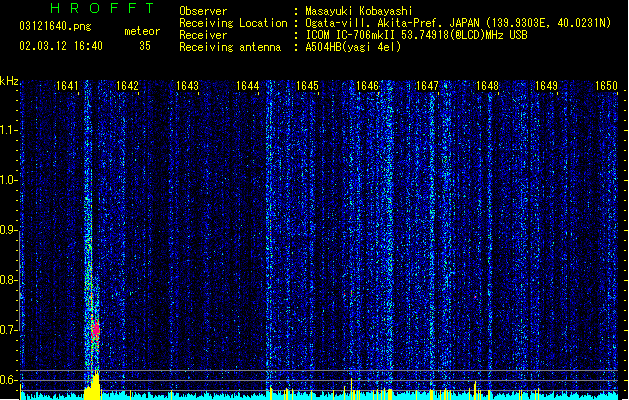
Task: Click the date stamp 02.03.12 16:40
Action: [x=61, y=46]
